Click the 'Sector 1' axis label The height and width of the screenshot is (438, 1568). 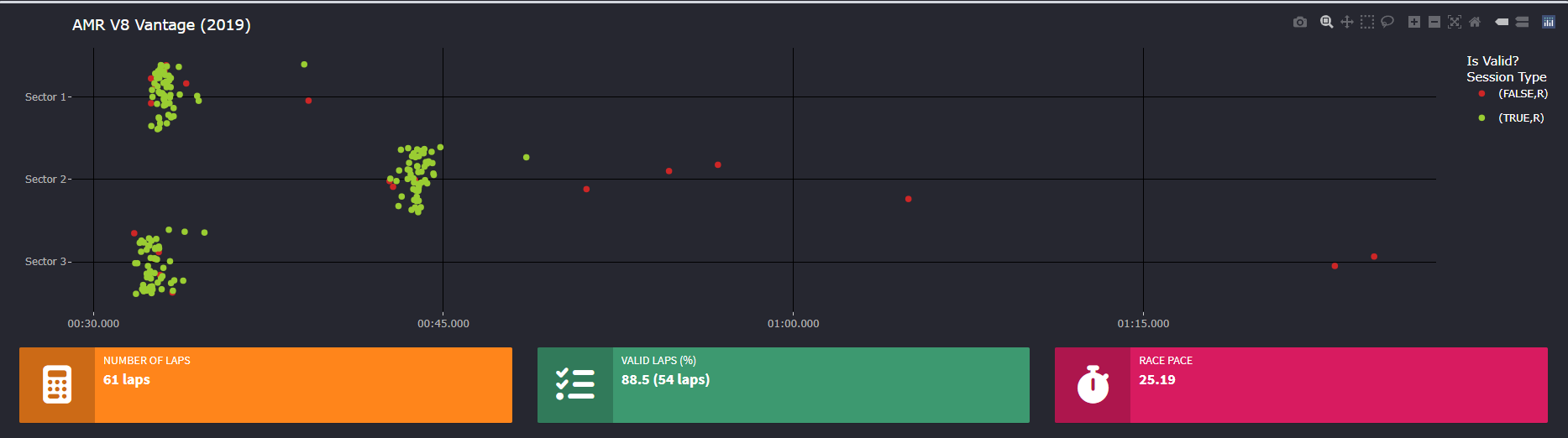46,97
